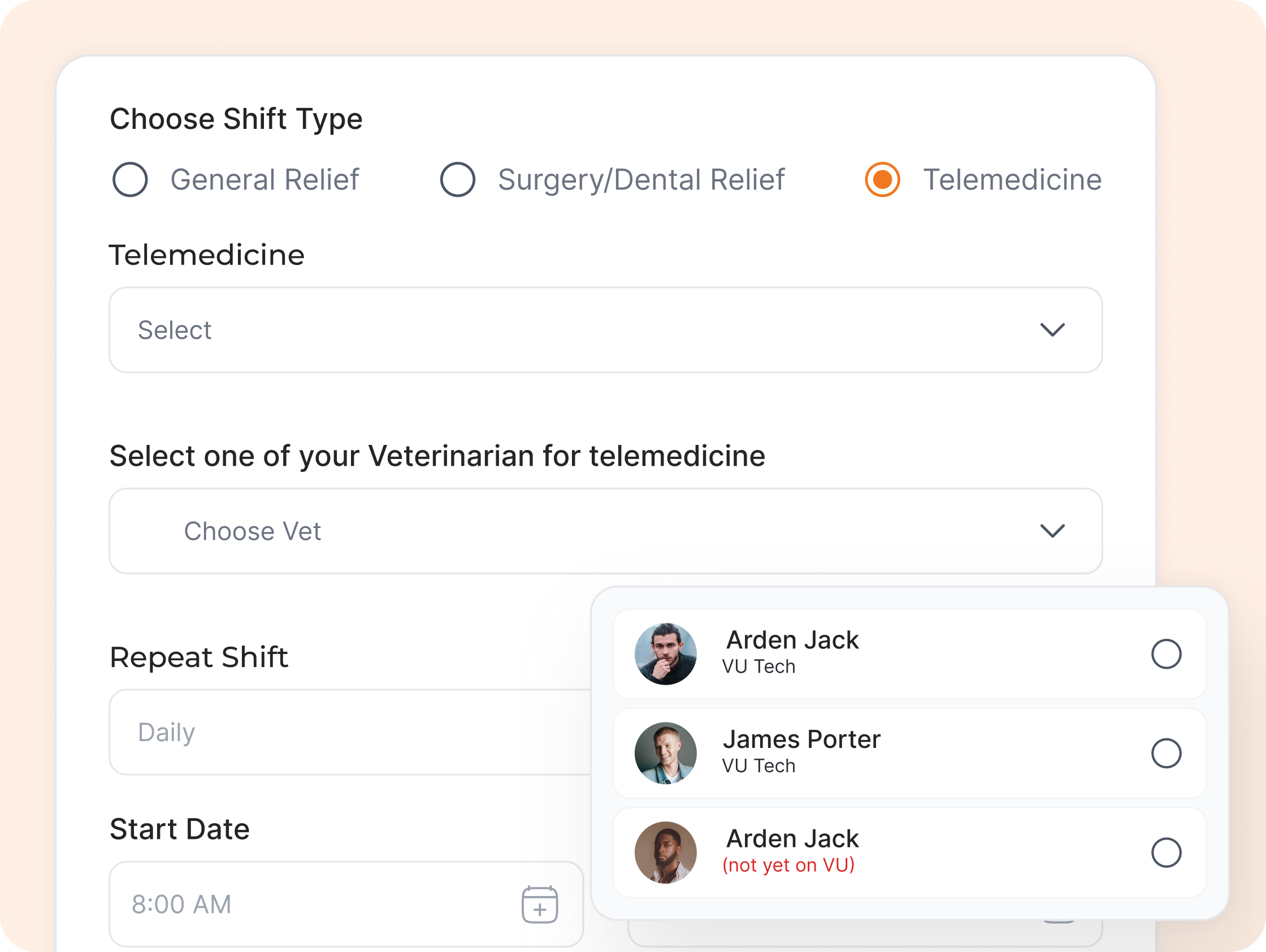
Task: Select James Porter's radio button
Action: [x=1166, y=753]
